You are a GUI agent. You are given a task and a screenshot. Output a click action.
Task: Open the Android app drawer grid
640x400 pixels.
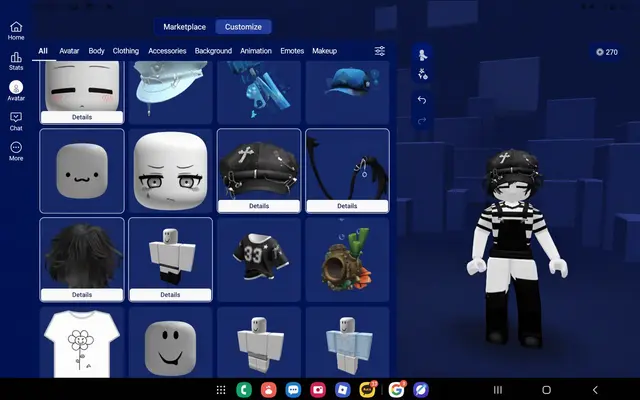click(221, 390)
